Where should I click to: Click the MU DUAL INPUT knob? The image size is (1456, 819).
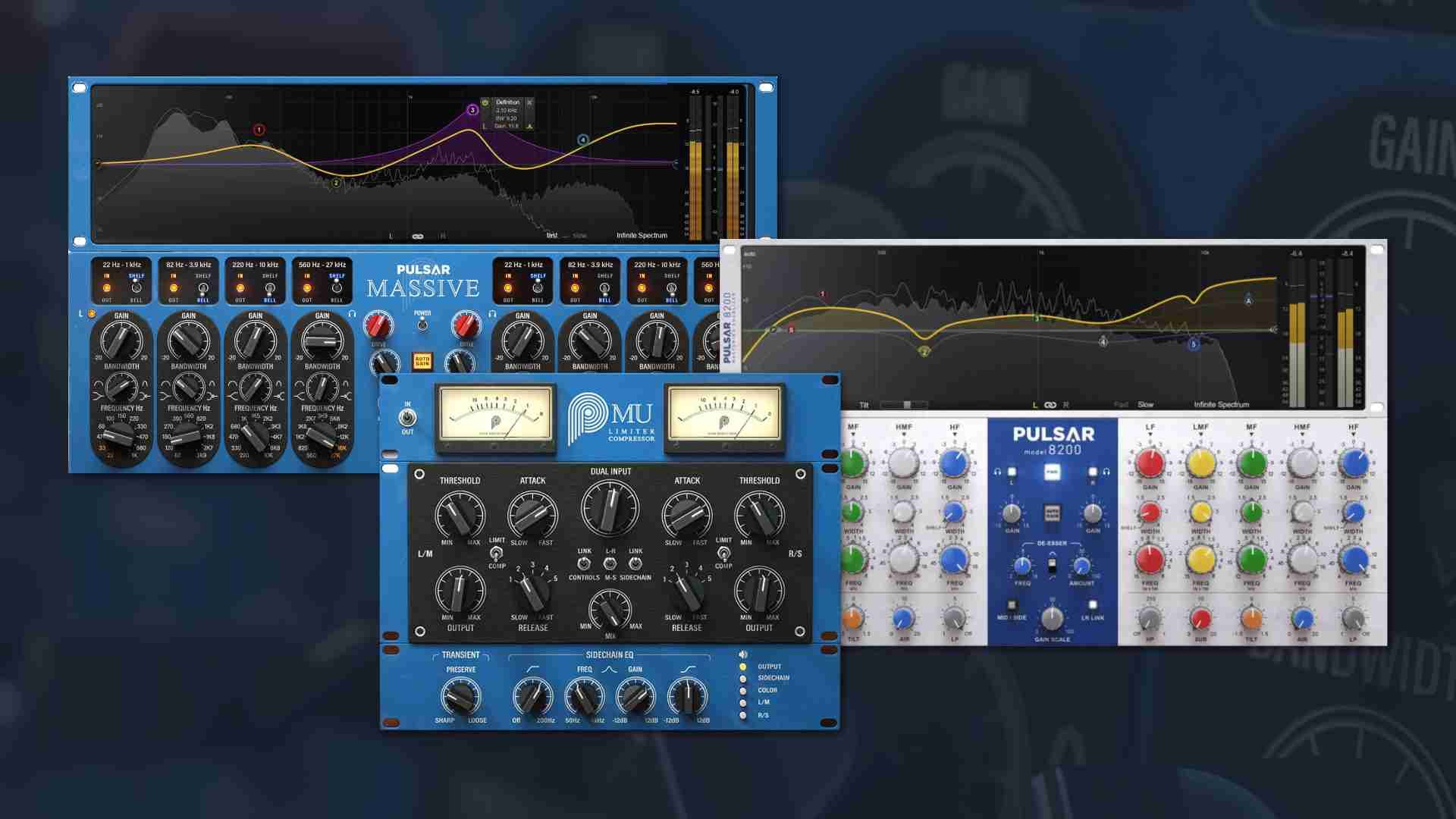coord(610,508)
